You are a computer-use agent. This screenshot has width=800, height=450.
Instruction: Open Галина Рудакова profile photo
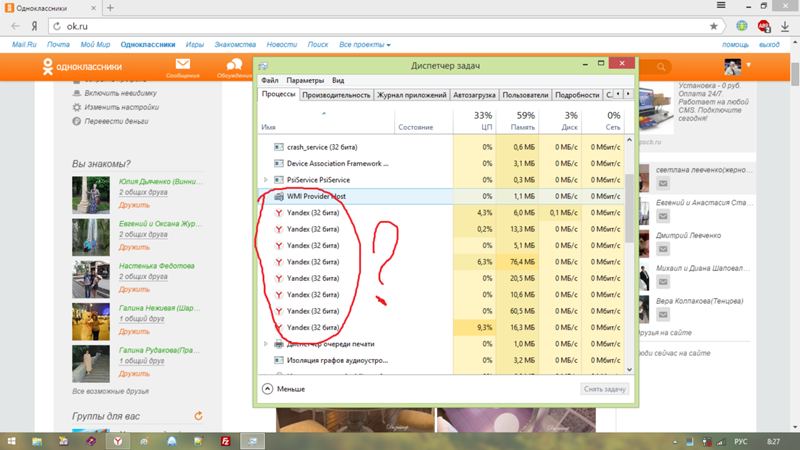[91, 363]
